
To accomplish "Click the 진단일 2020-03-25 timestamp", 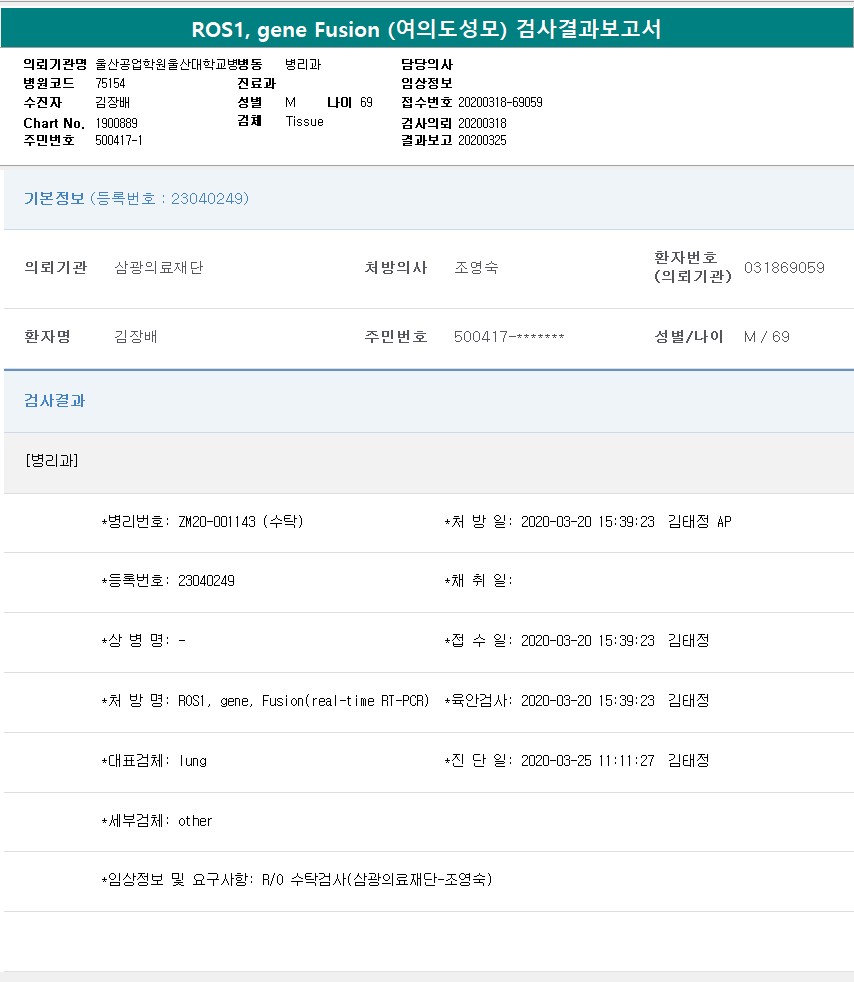I will click(588, 761).
